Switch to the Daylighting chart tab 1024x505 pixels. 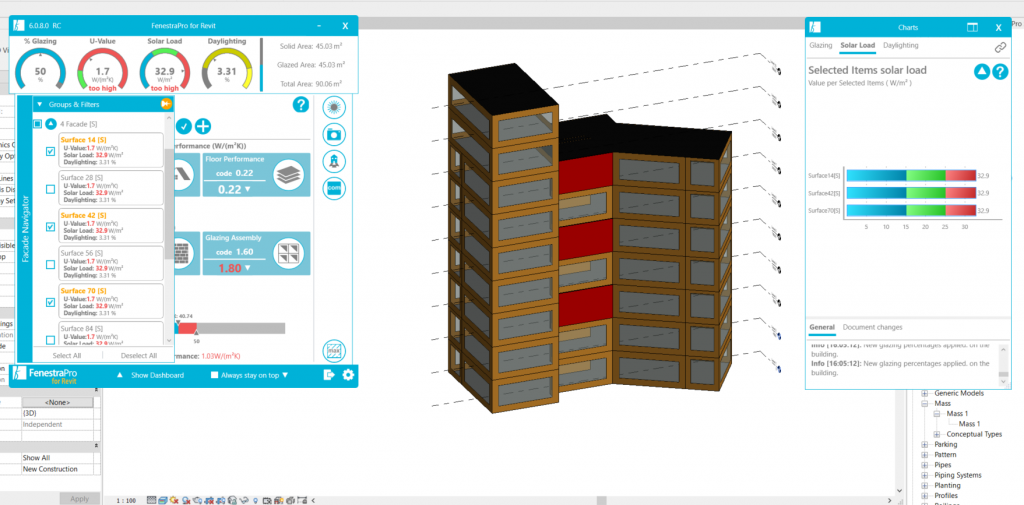(x=901, y=46)
